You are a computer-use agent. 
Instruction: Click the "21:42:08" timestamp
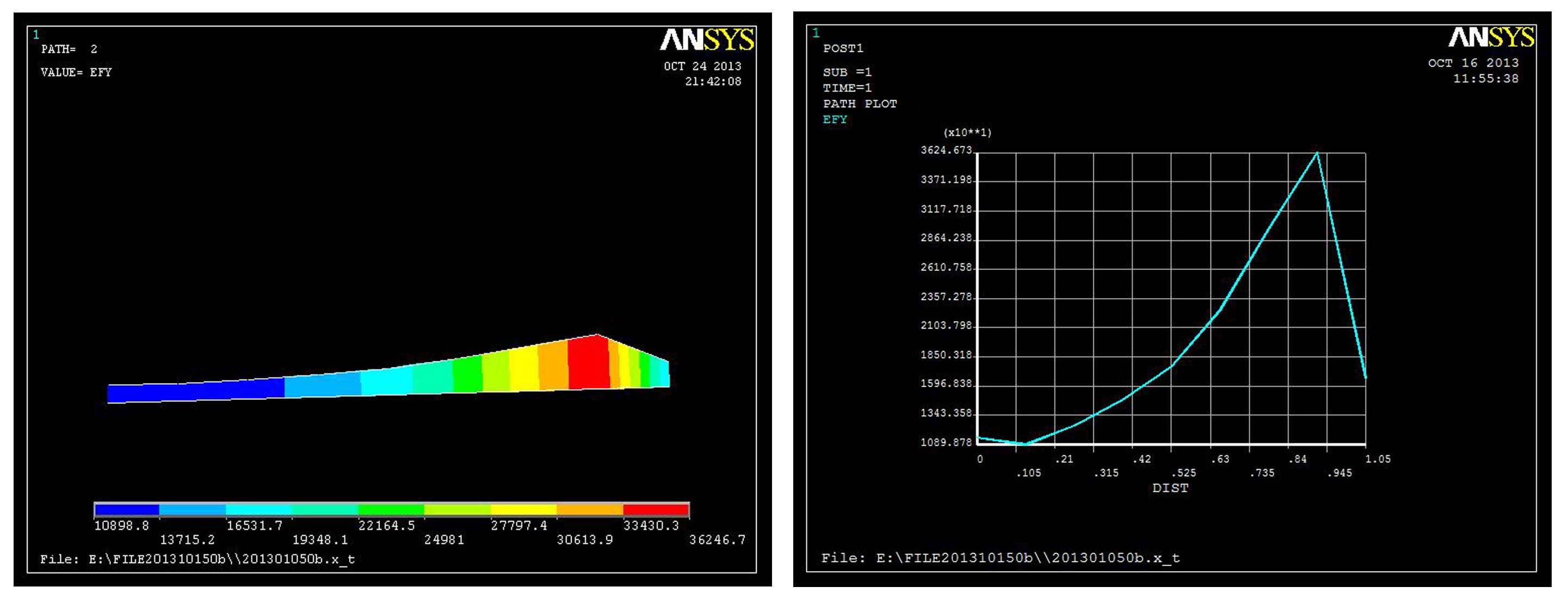click(713, 82)
